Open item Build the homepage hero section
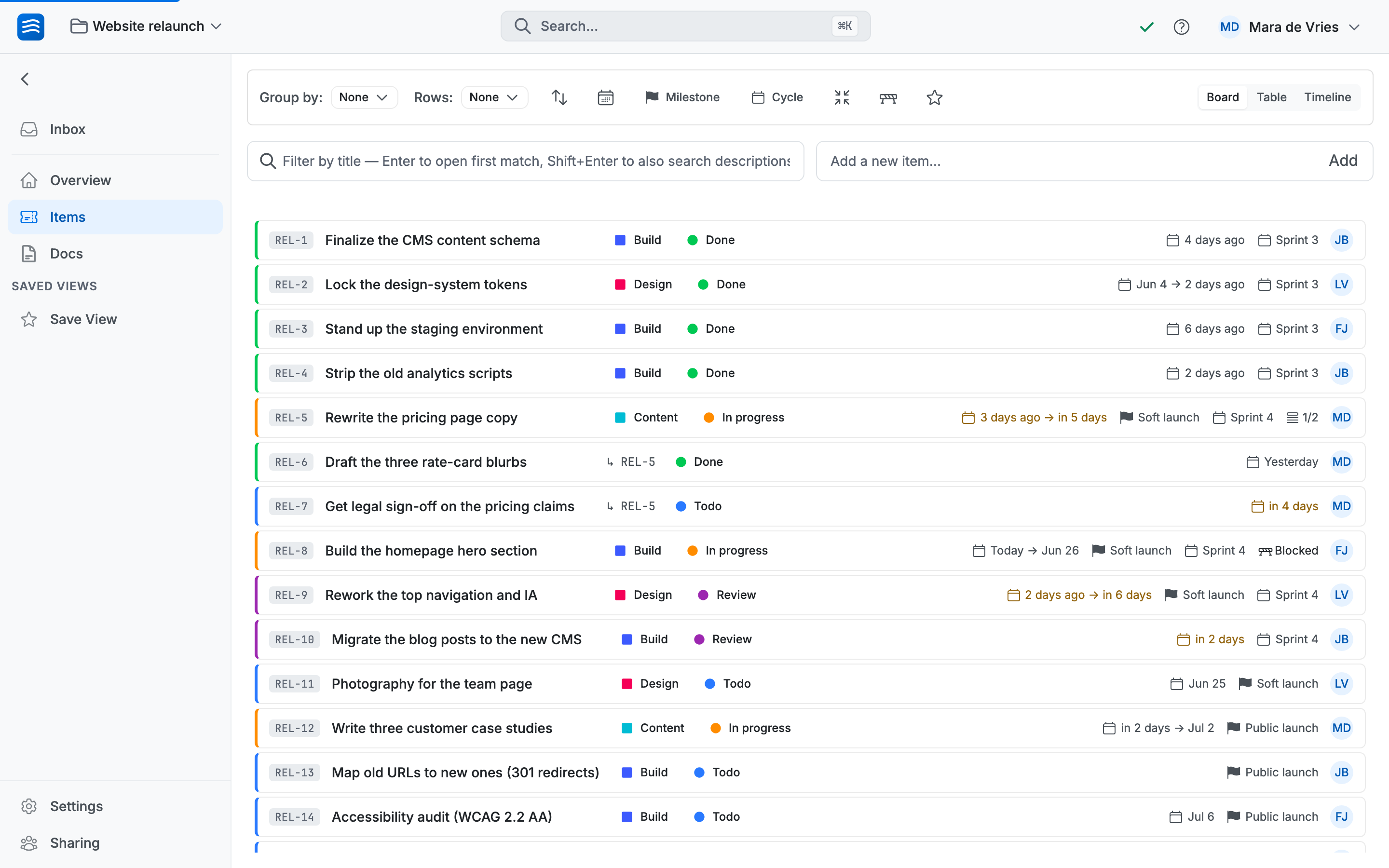 pos(431,551)
